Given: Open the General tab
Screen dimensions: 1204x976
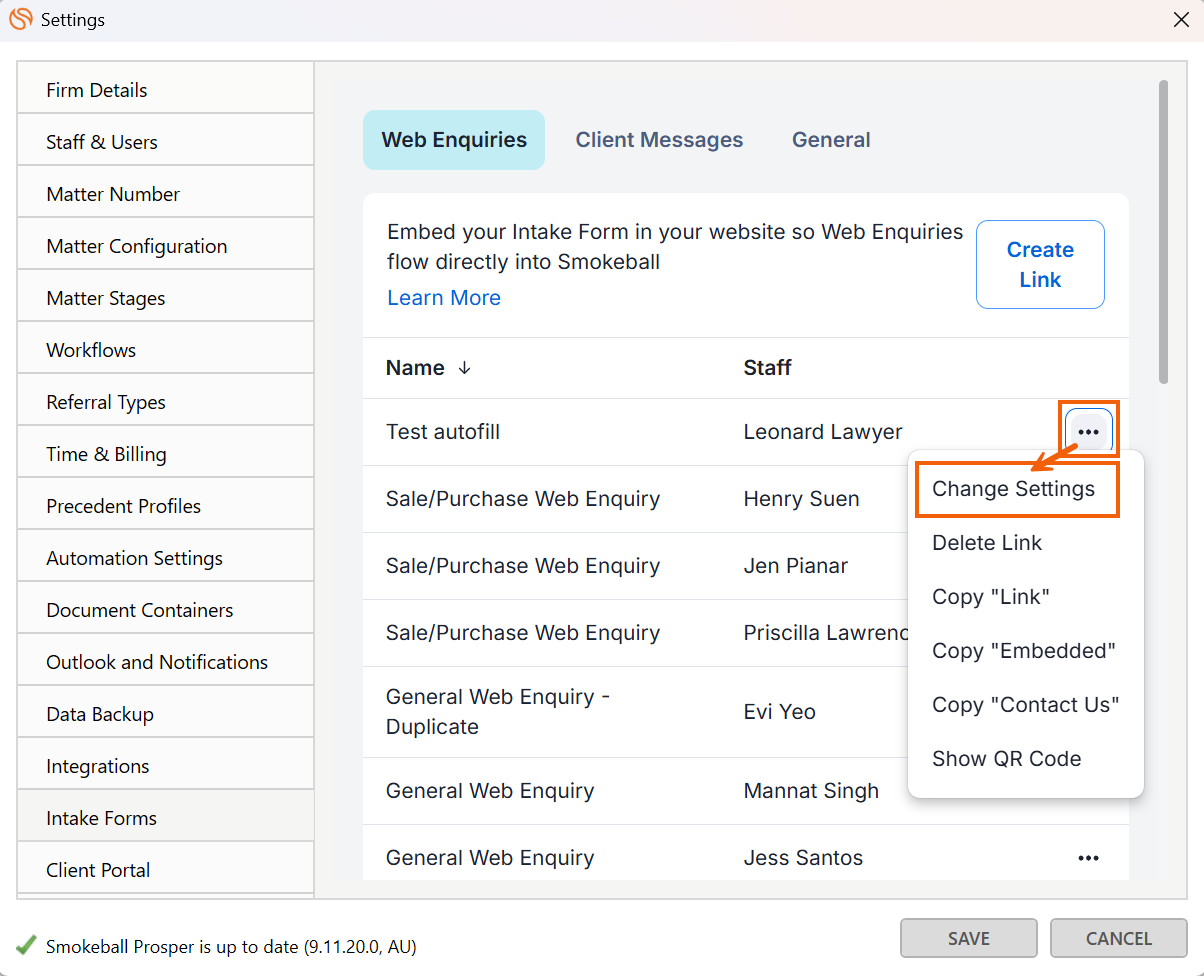Looking at the screenshot, I should 831,140.
